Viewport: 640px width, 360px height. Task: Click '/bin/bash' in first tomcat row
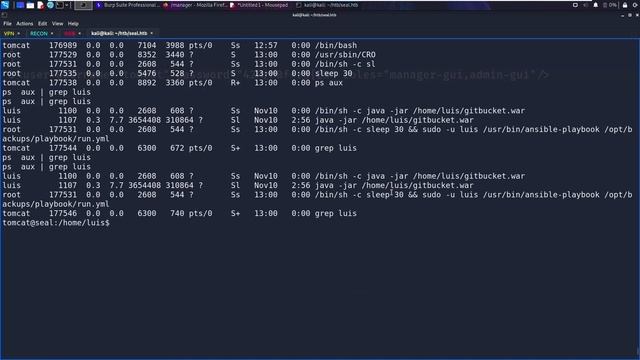click(x=336, y=45)
